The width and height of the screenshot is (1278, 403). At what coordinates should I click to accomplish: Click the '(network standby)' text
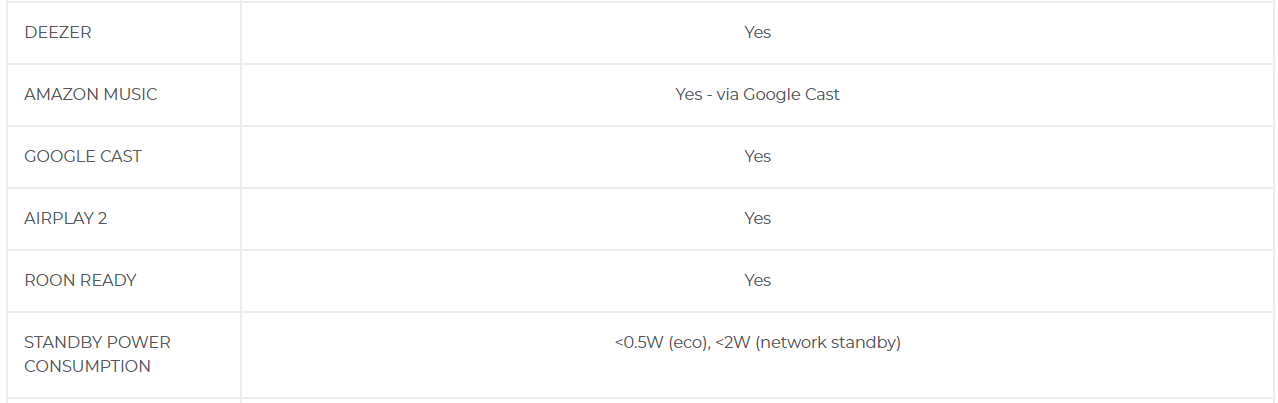click(828, 342)
